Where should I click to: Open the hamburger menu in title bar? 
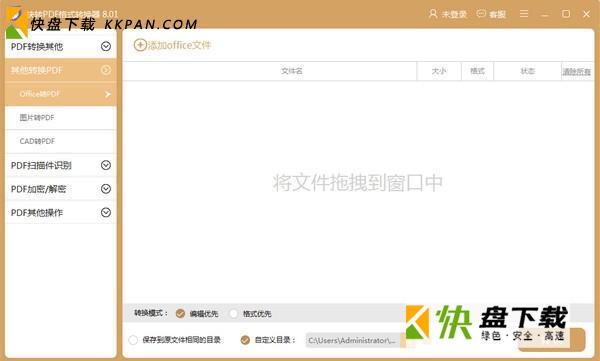click(524, 14)
